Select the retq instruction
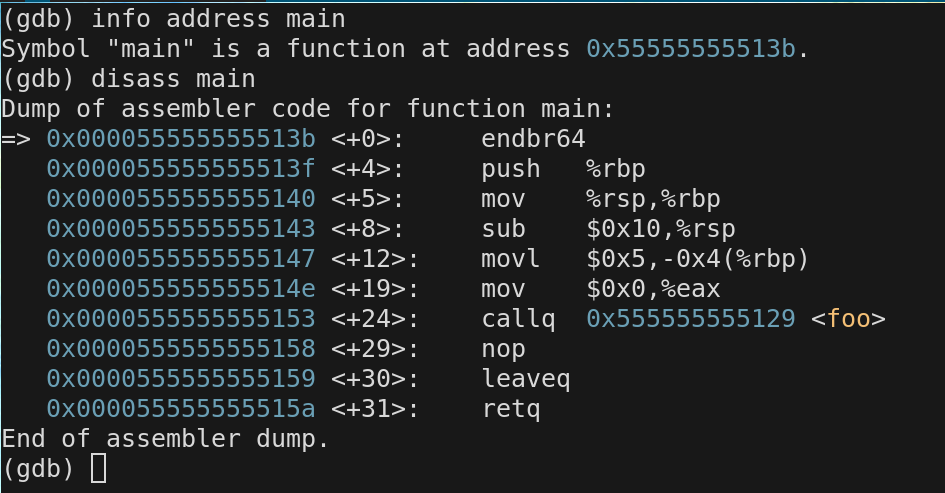 click(x=512, y=409)
